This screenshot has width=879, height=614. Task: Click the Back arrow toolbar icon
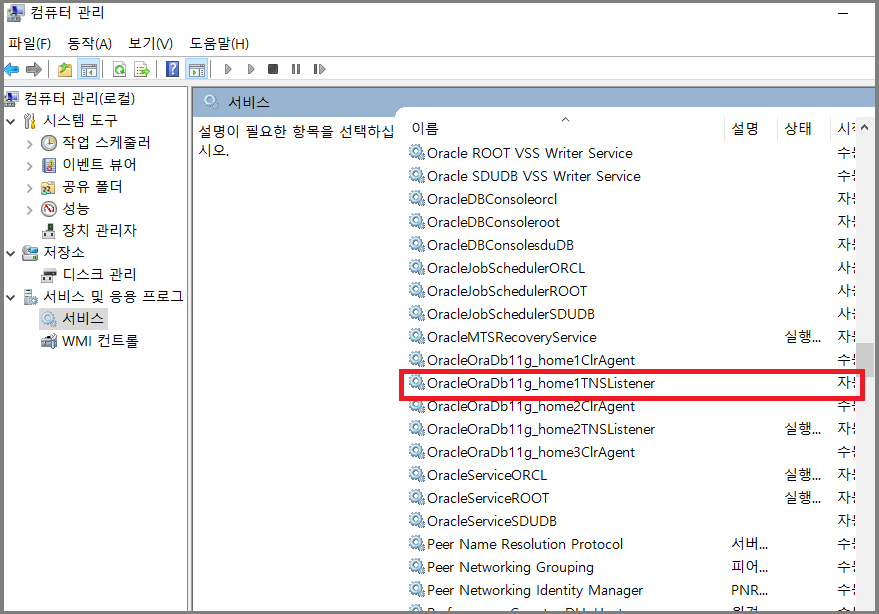coord(12,70)
